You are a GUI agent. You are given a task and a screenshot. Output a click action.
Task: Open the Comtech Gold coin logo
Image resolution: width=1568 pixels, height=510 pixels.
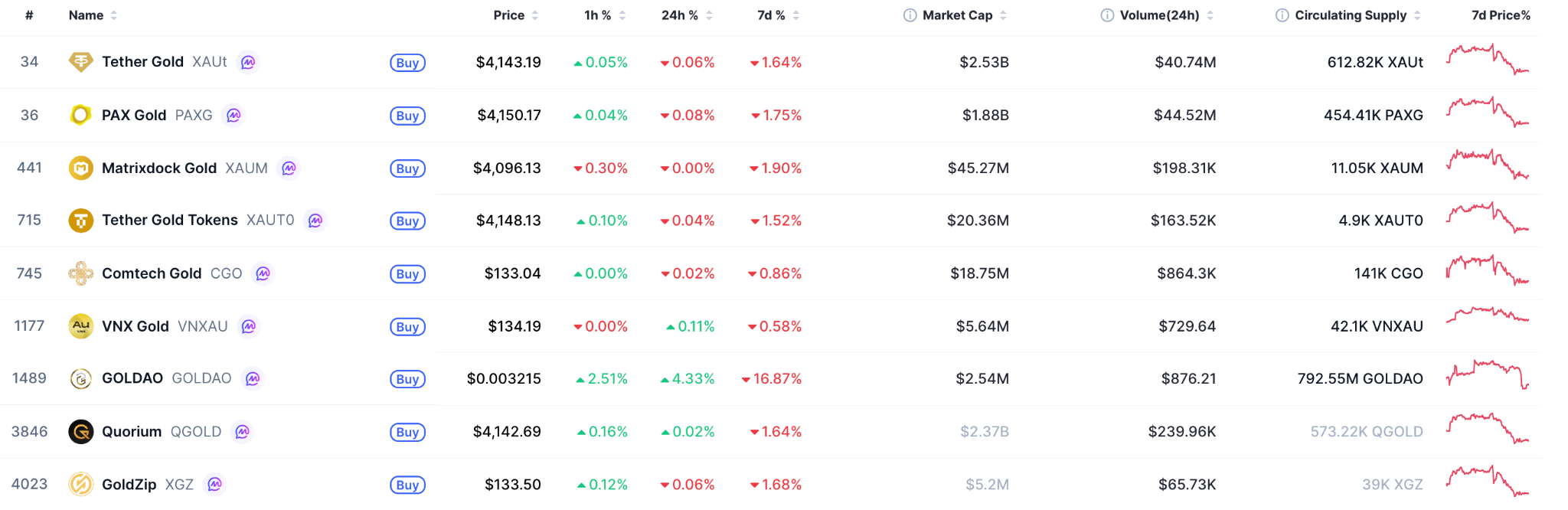point(80,273)
